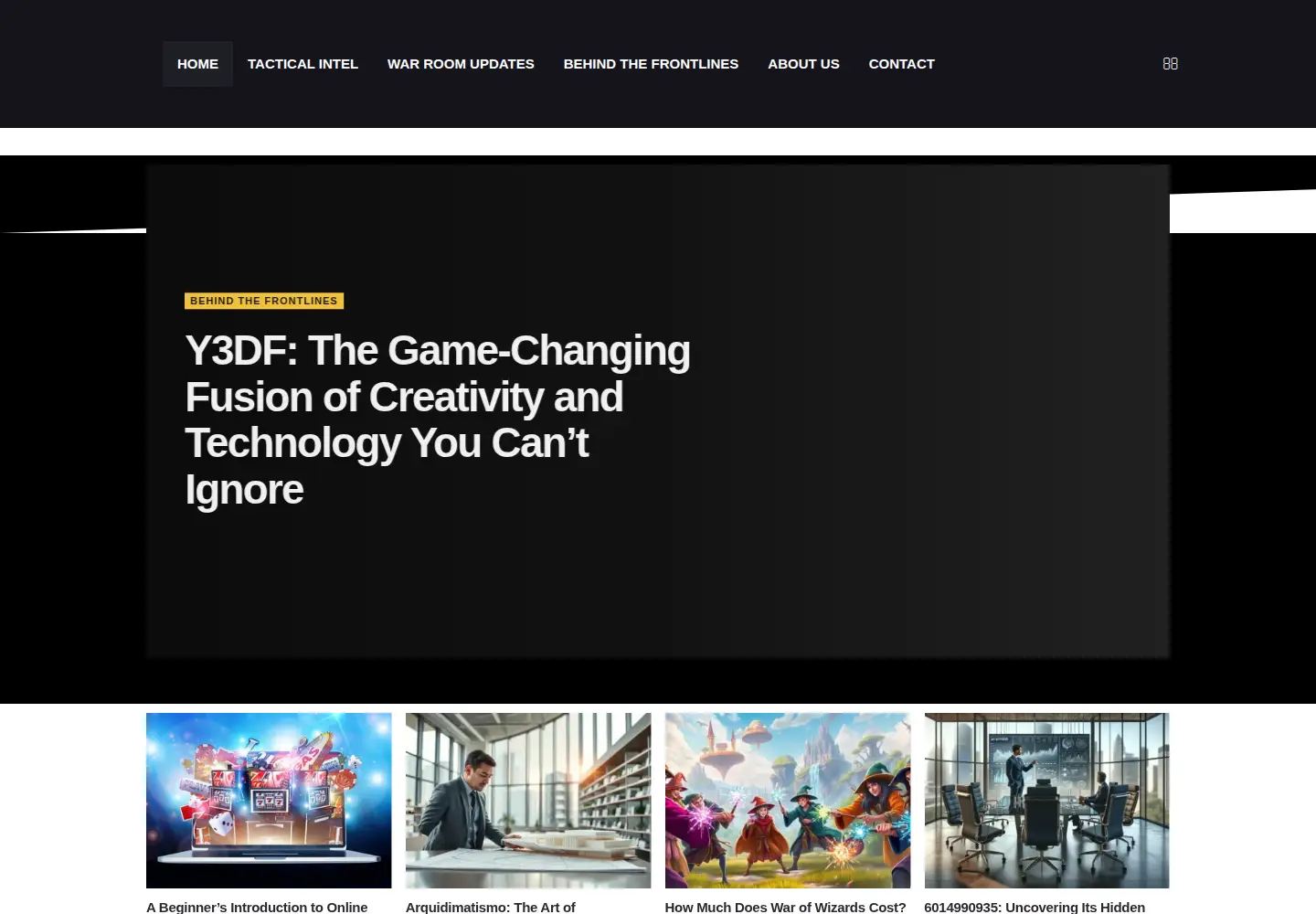Visit the About Us page

click(803, 64)
